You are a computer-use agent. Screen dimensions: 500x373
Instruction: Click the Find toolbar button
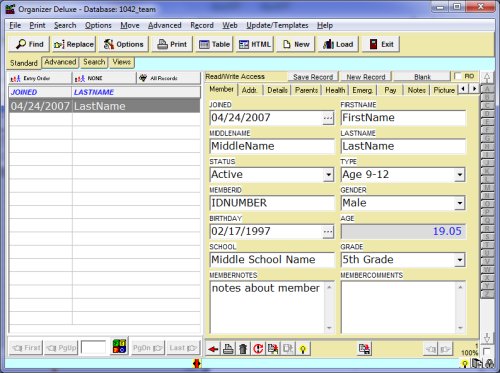pyautogui.click(x=29, y=44)
